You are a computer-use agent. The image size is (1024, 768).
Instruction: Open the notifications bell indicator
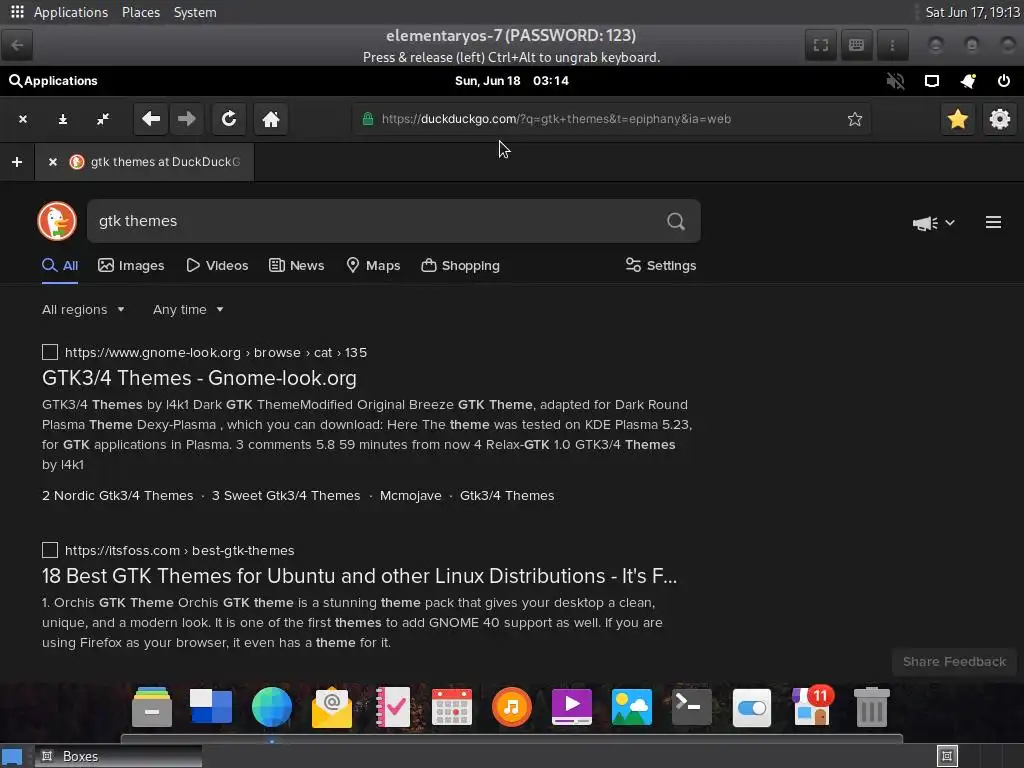tap(968, 81)
